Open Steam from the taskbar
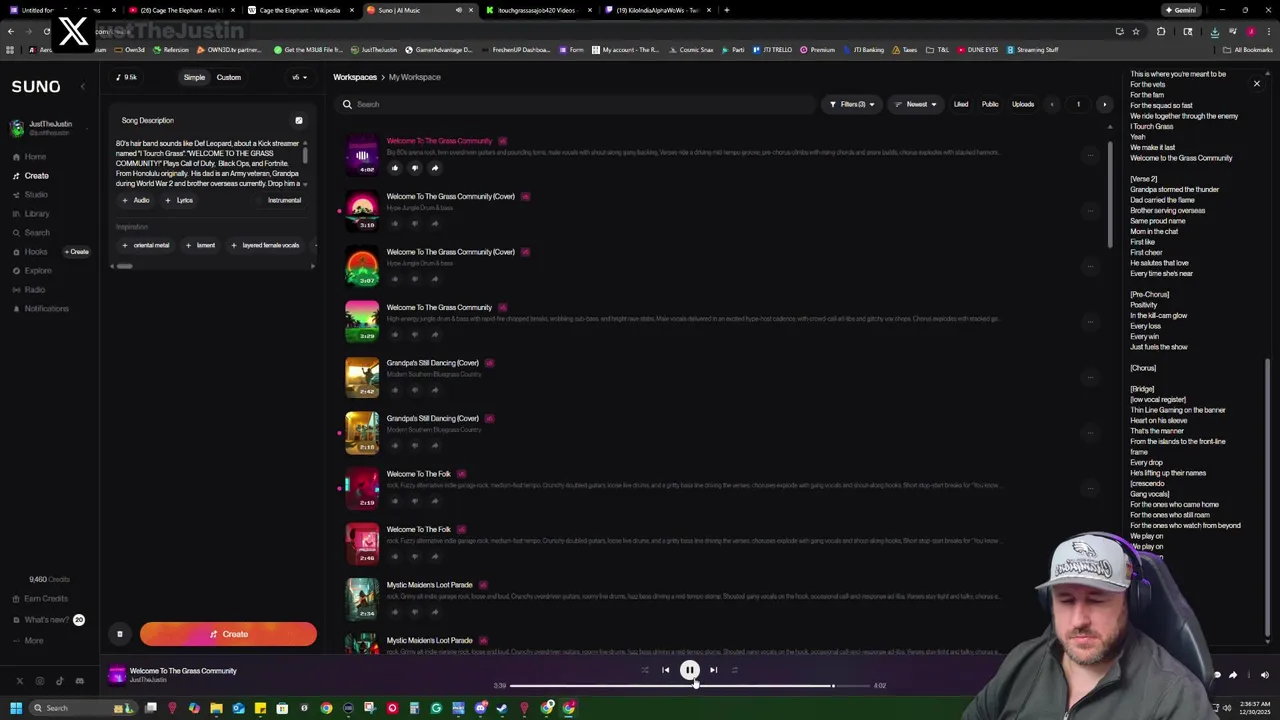The height and width of the screenshot is (720, 1280). point(502,708)
